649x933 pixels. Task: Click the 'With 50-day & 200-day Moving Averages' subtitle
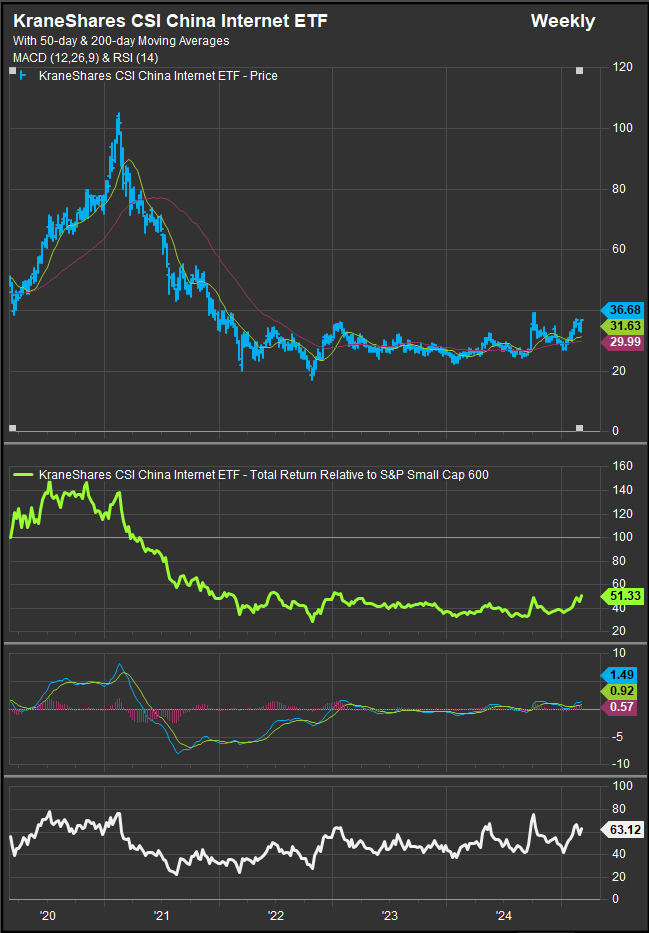(x=121, y=41)
